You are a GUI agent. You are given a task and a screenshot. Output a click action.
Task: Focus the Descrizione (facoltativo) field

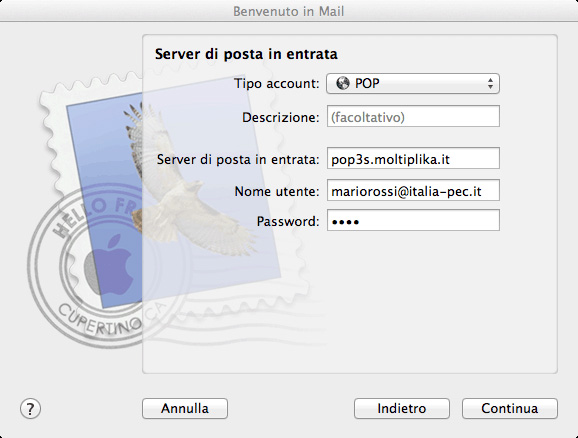click(x=413, y=116)
